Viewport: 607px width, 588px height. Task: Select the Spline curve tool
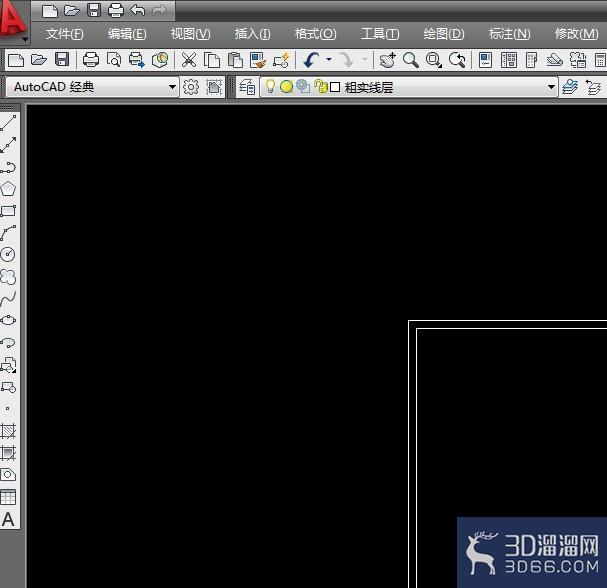[x=8, y=299]
